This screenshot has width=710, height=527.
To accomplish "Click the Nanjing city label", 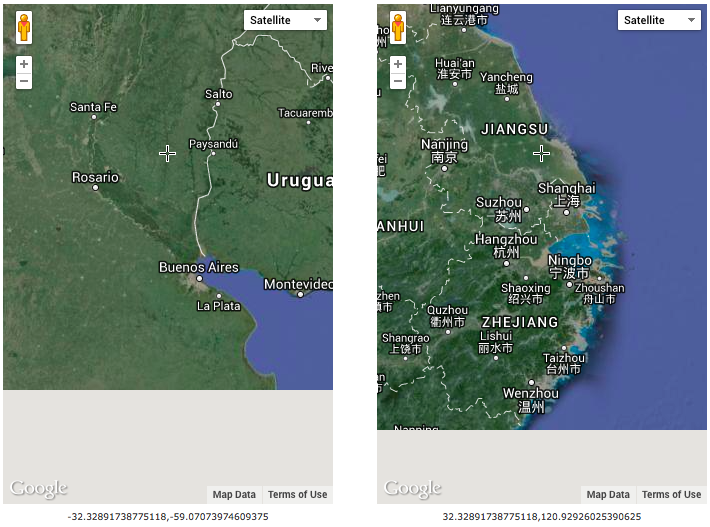I will coord(444,145).
